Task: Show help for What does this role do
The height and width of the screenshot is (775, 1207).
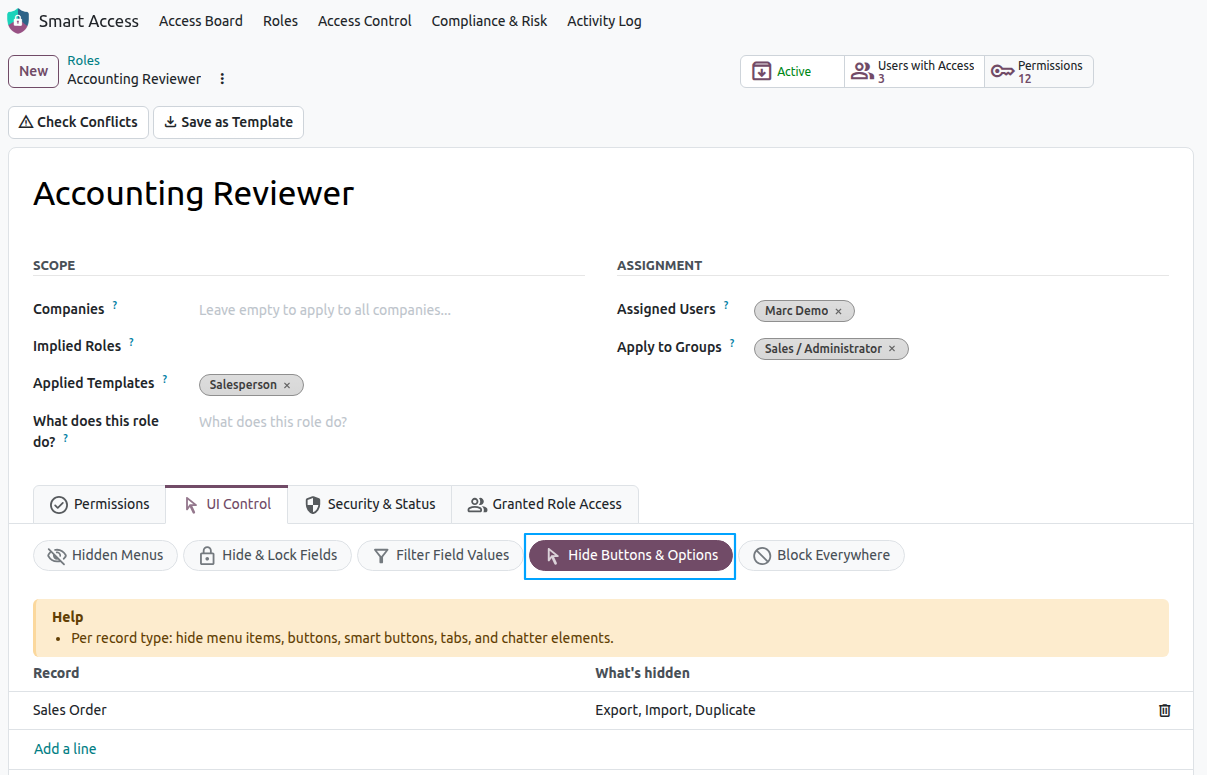Action: [66, 438]
